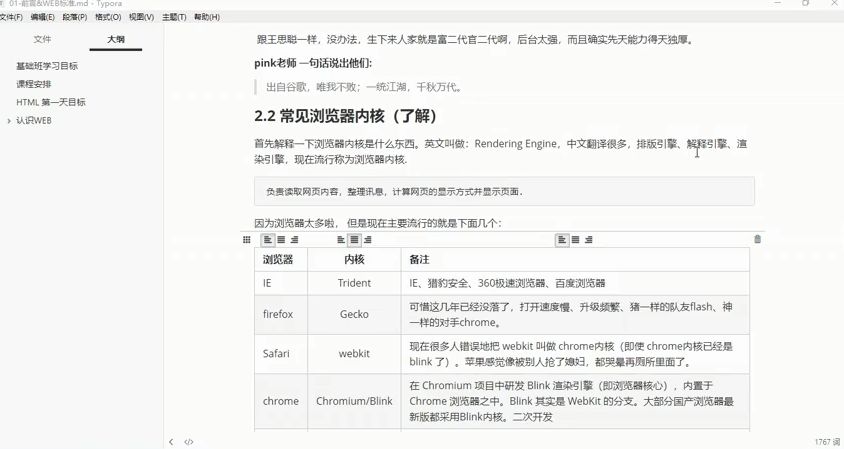Toggle source code mode icon in status bar
Screen dimensions: 844x449
tap(189, 441)
